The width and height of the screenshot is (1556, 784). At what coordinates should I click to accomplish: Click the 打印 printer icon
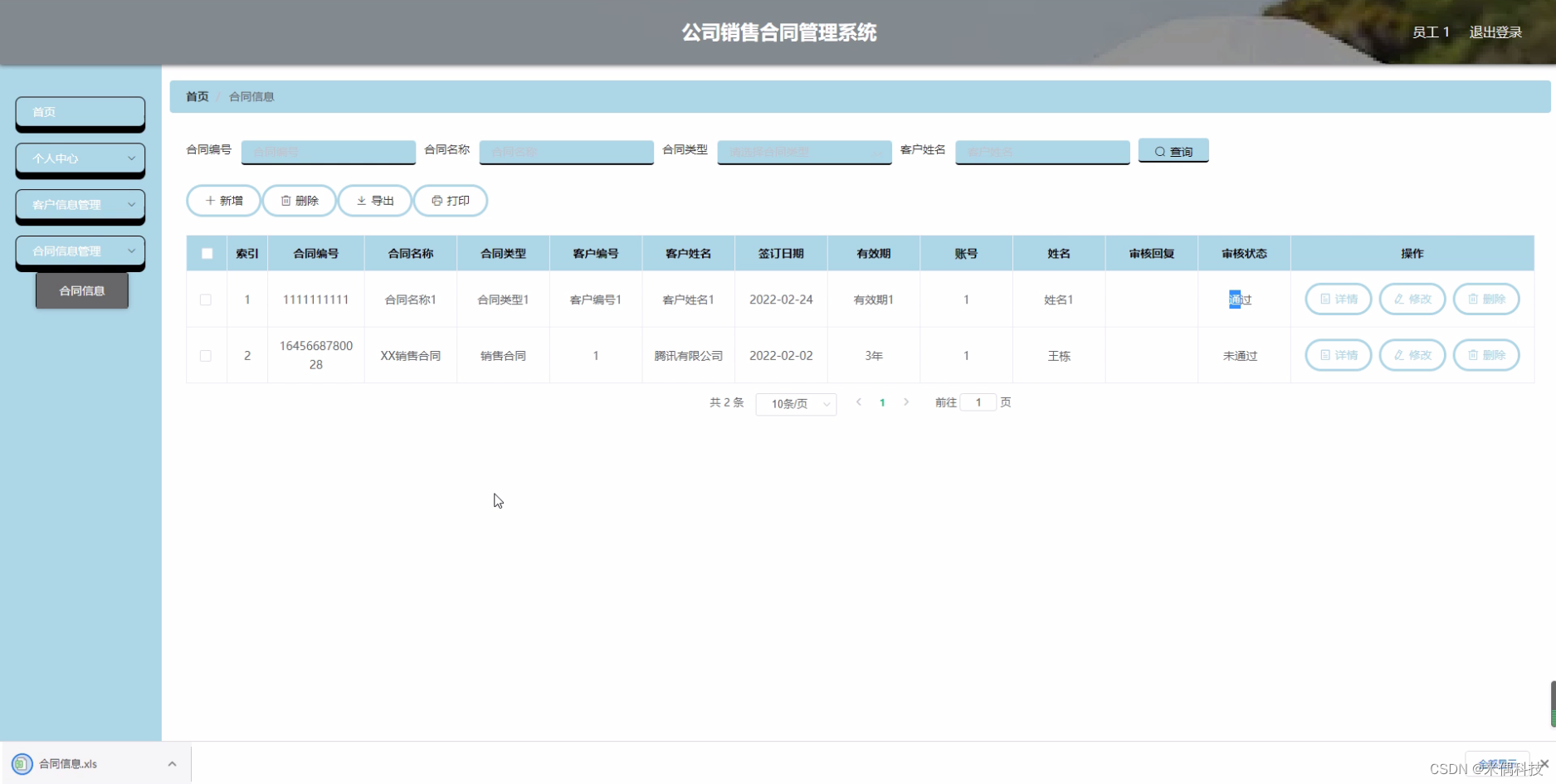438,200
